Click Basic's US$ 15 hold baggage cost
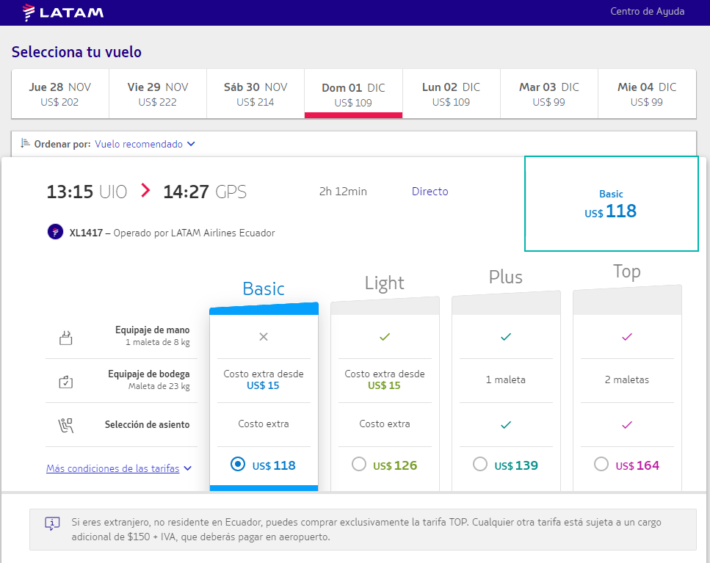Viewport: 710px width, 563px height. pyautogui.click(x=263, y=385)
